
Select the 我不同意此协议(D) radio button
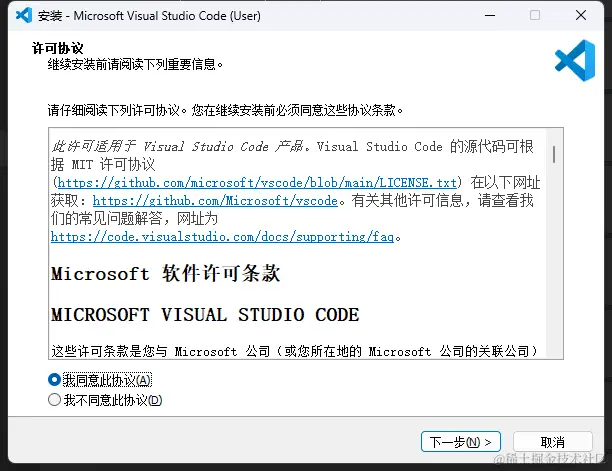[x=54, y=400]
